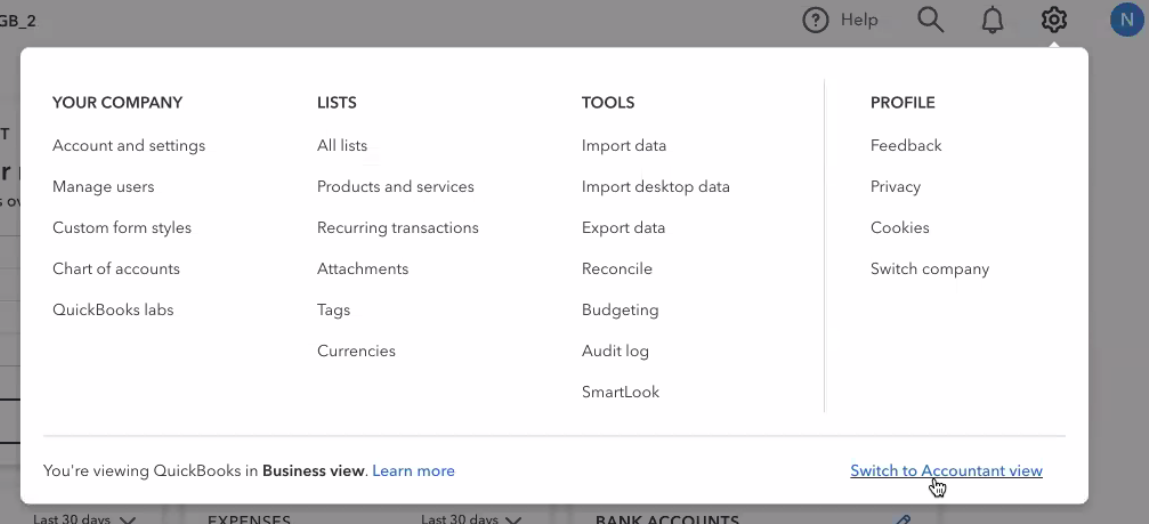The width and height of the screenshot is (1149, 524).
Task: Click the search magnifier icon
Action: 930,20
